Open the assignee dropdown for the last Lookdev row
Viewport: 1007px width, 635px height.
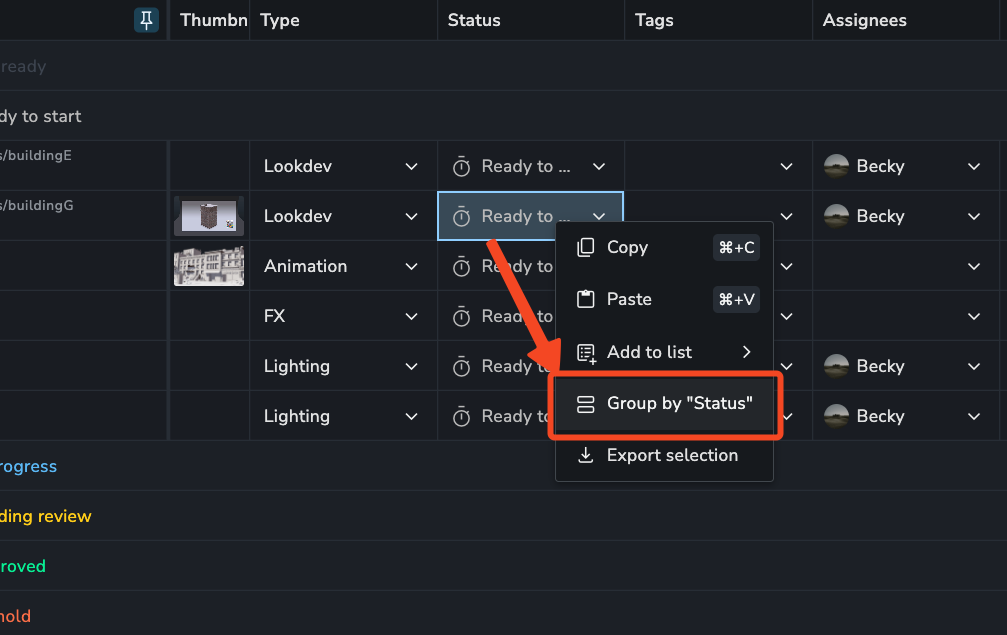click(x=974, y=216)
